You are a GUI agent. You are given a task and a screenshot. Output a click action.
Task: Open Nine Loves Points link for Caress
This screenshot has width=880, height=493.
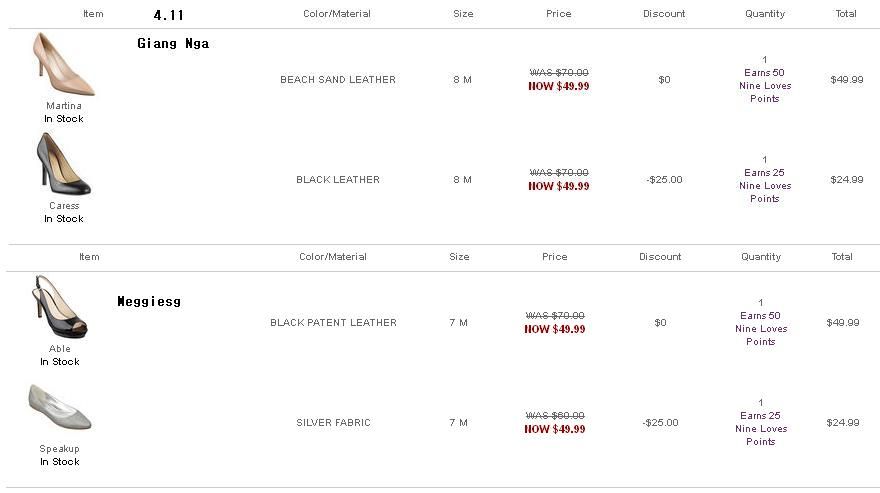coord(765,192)
